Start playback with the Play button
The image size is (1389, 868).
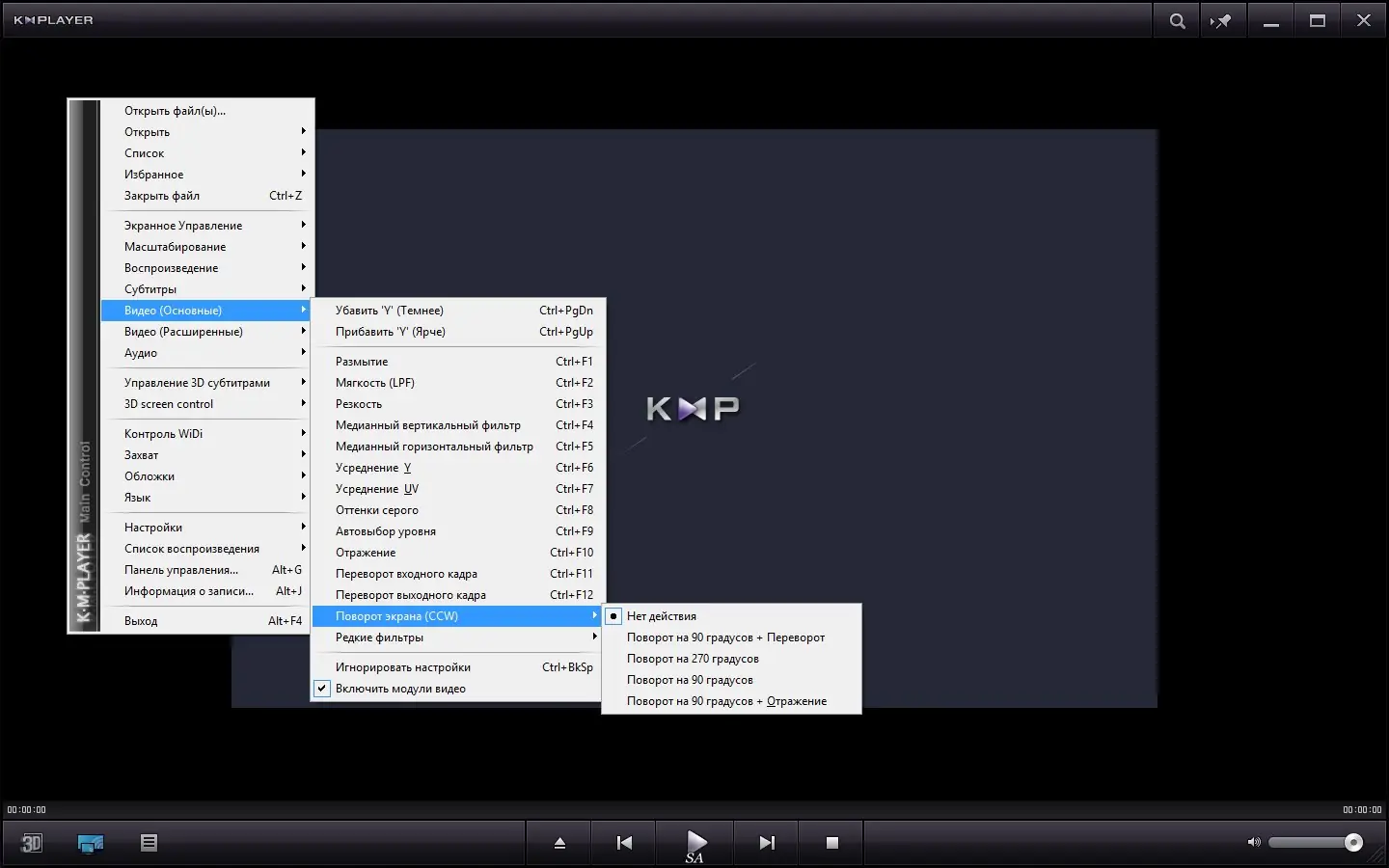point(695,843)
